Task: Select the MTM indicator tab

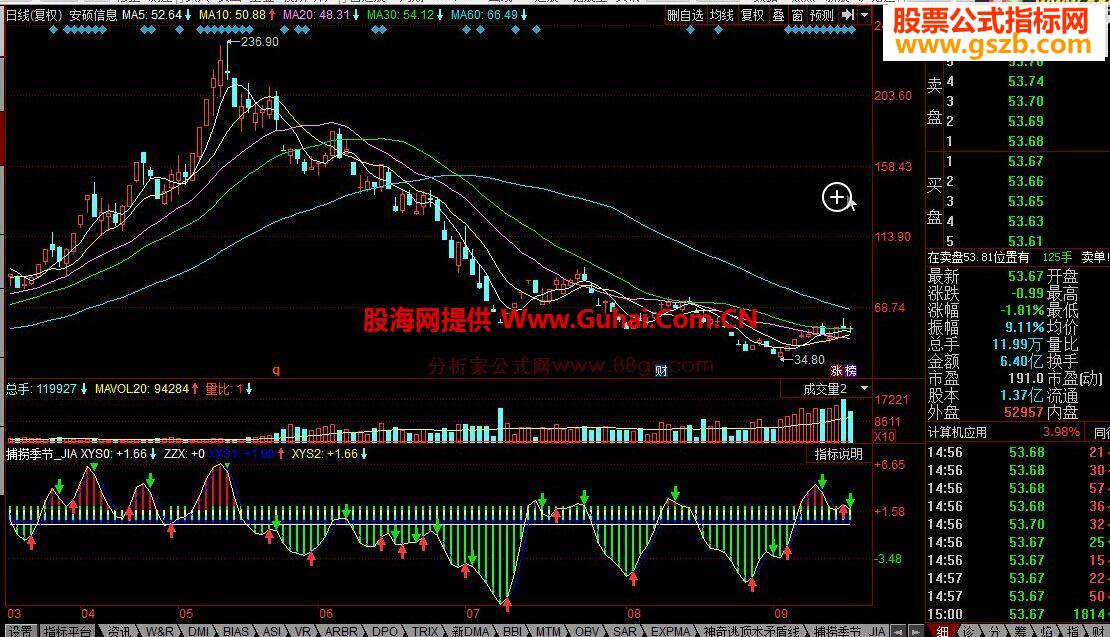Action: pos(548,631)
